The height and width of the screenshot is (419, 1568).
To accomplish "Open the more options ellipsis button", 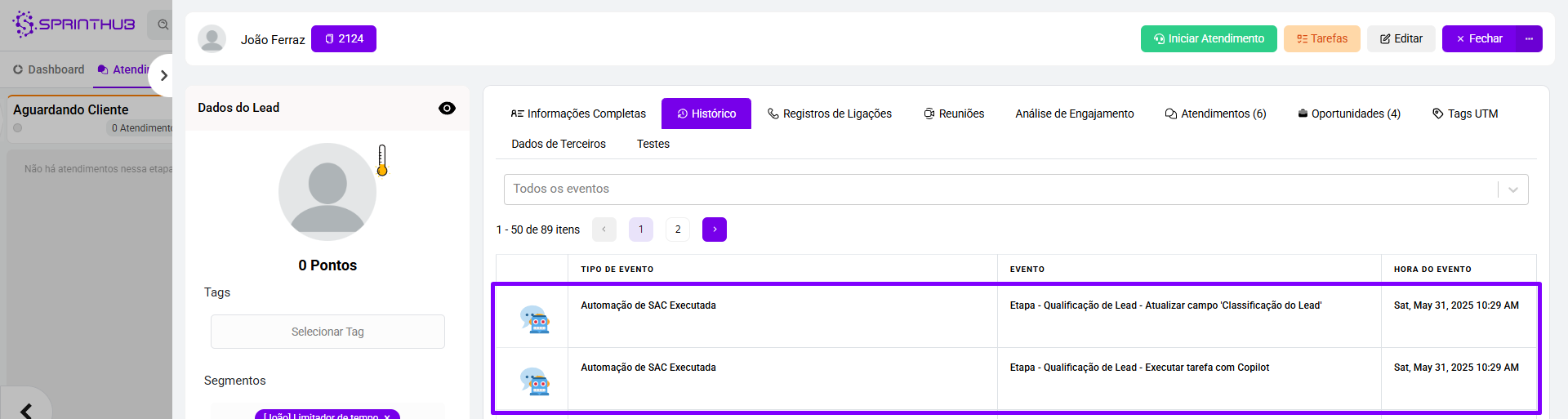I will (1529, 39).
